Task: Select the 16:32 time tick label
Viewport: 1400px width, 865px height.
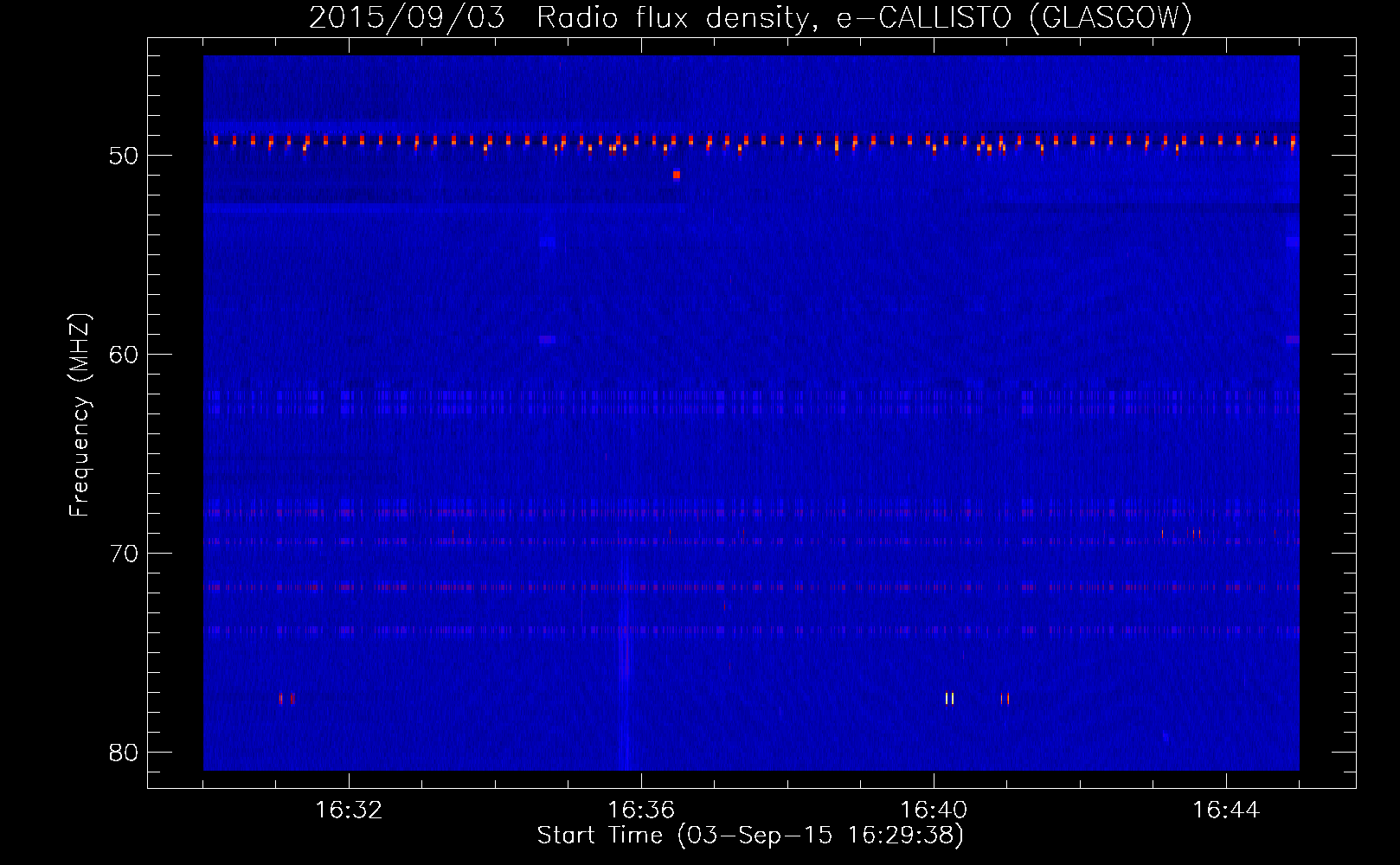Action: (x=349, y=811)
